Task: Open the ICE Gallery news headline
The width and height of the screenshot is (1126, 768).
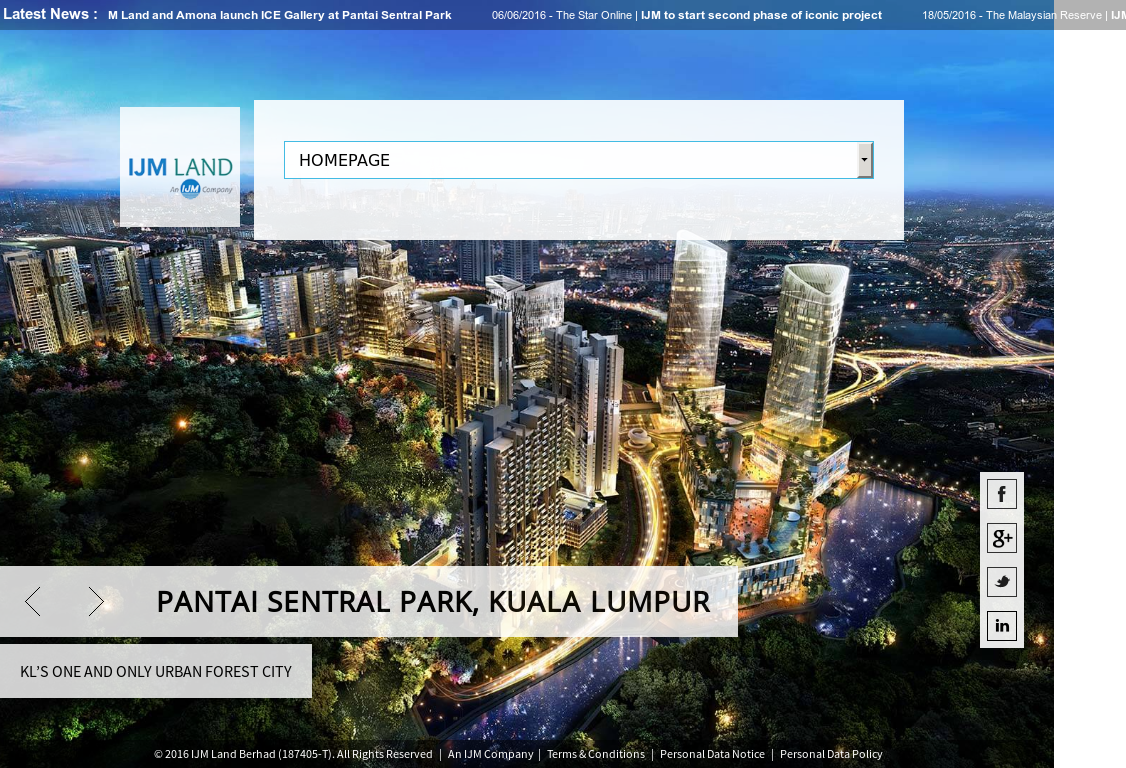Action: pos(280,15)
